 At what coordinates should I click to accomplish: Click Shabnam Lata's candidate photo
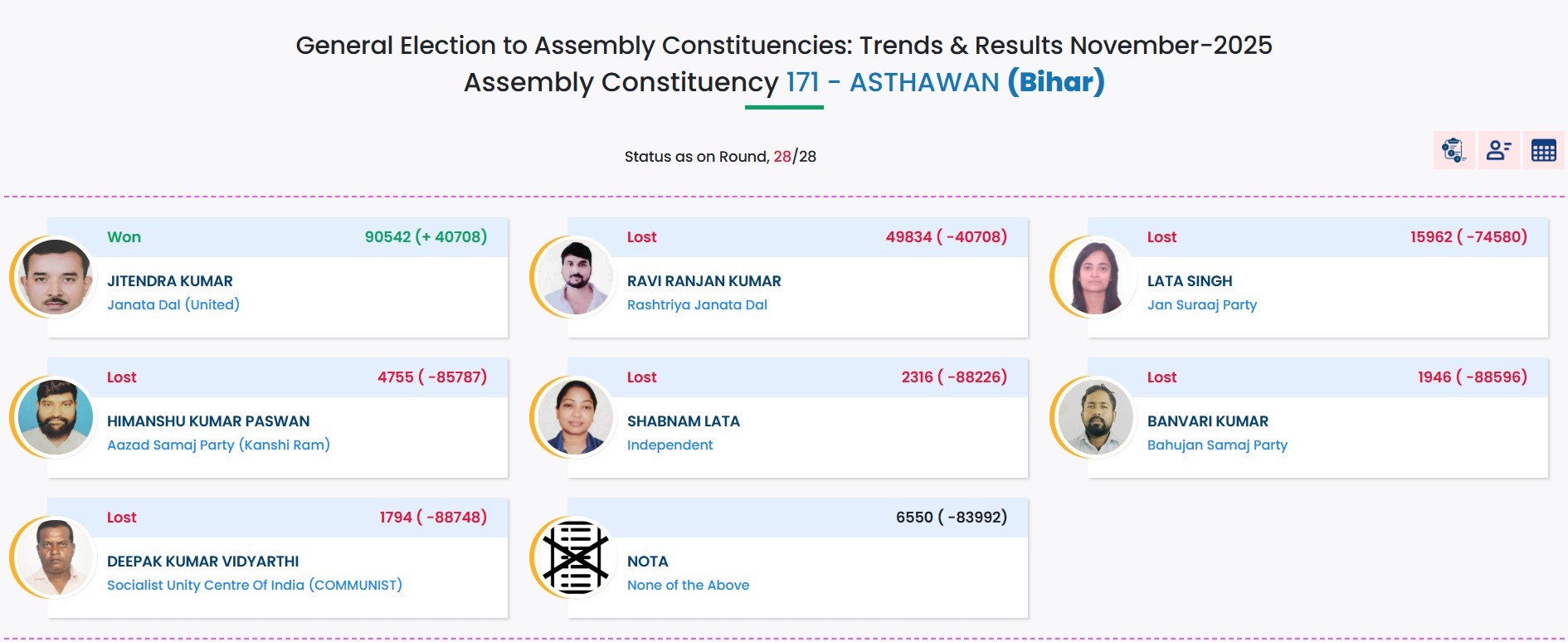coord(576,418)
